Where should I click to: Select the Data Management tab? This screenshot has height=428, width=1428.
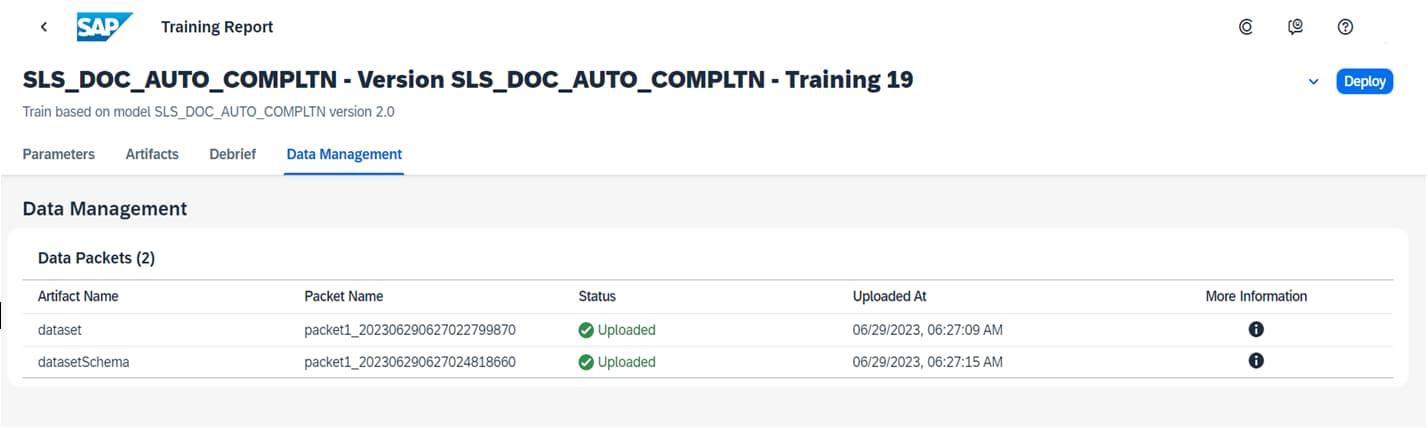tap(344, 154)
